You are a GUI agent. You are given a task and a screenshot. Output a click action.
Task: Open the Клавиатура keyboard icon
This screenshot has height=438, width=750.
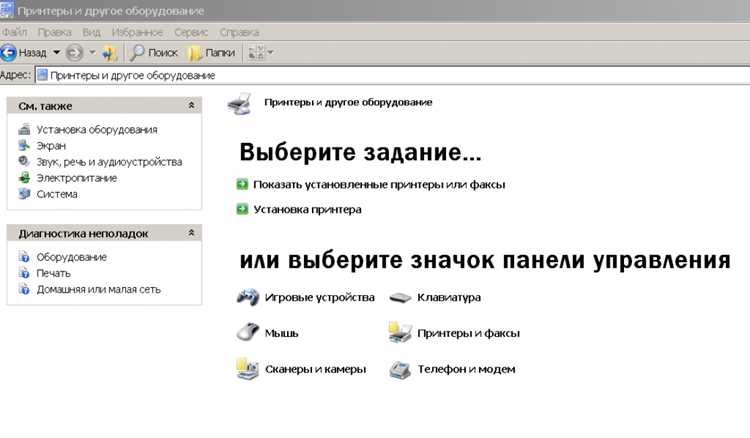[x=400, y=298]
